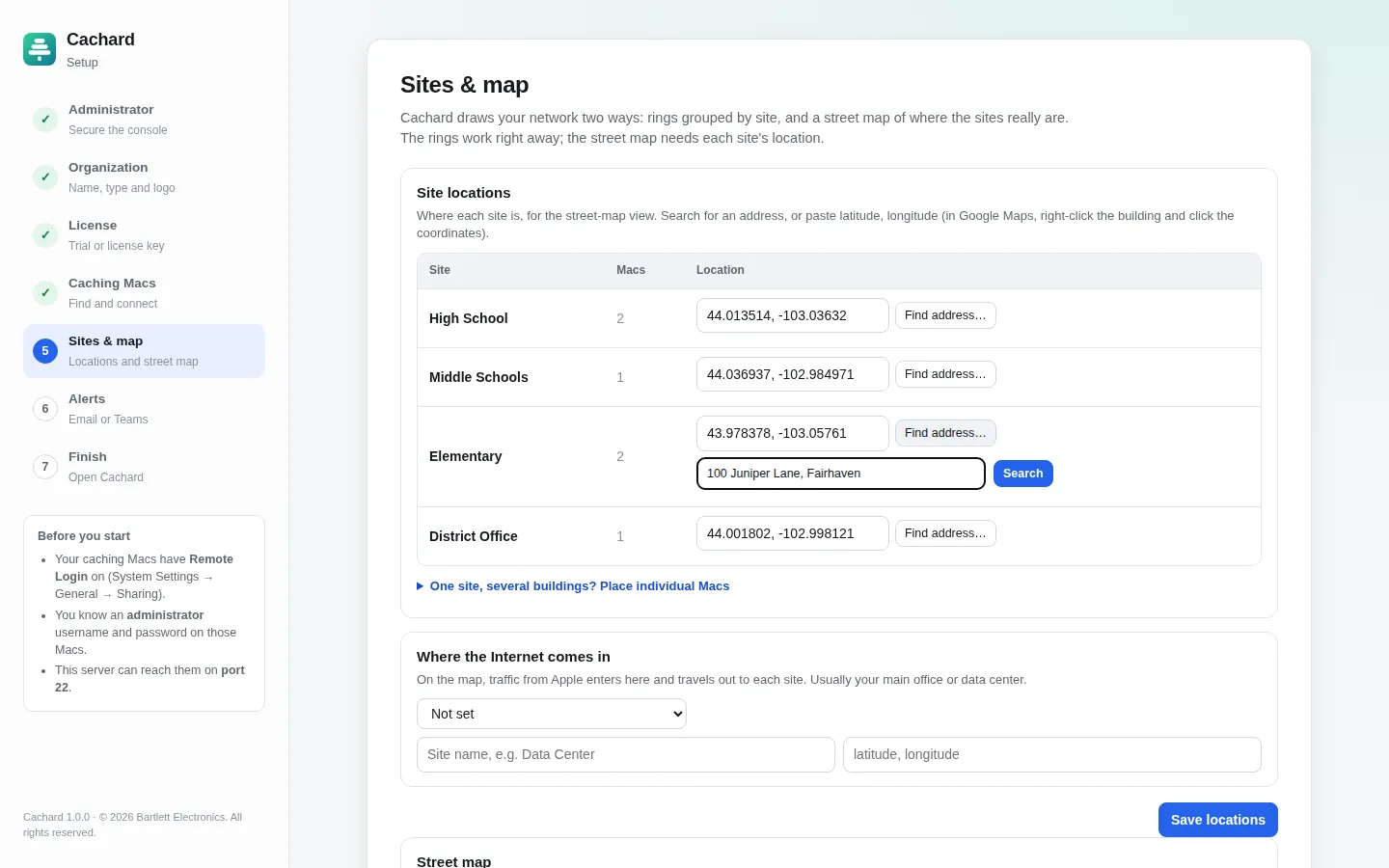
Task: Click District Office Find address button
Action: (945, 533)
